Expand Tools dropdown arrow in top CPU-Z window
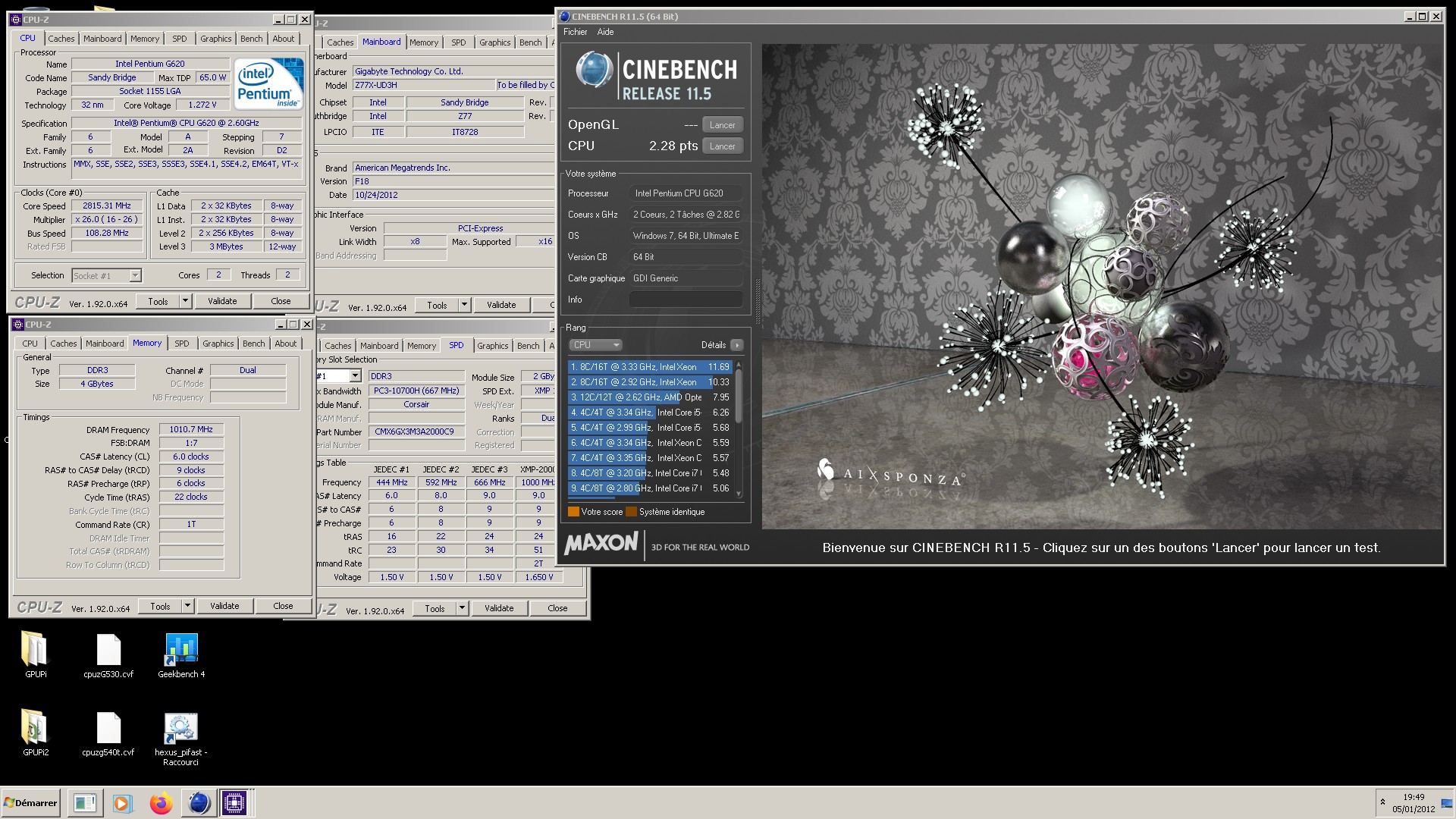Viewport: 1456px width, 819px height. coord(184,301)
